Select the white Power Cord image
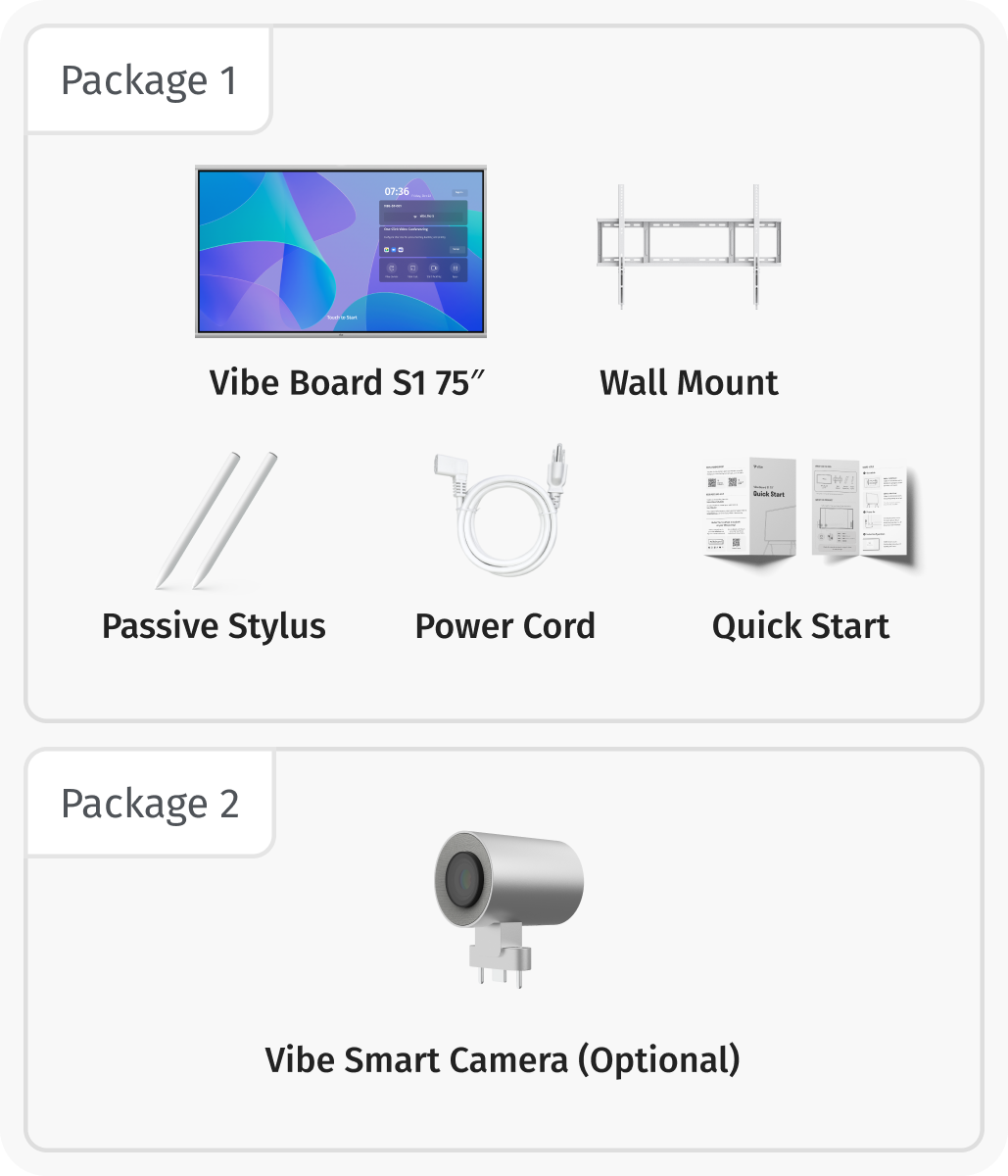Viewport: 1008px width, 1176px height. point(504,514)
